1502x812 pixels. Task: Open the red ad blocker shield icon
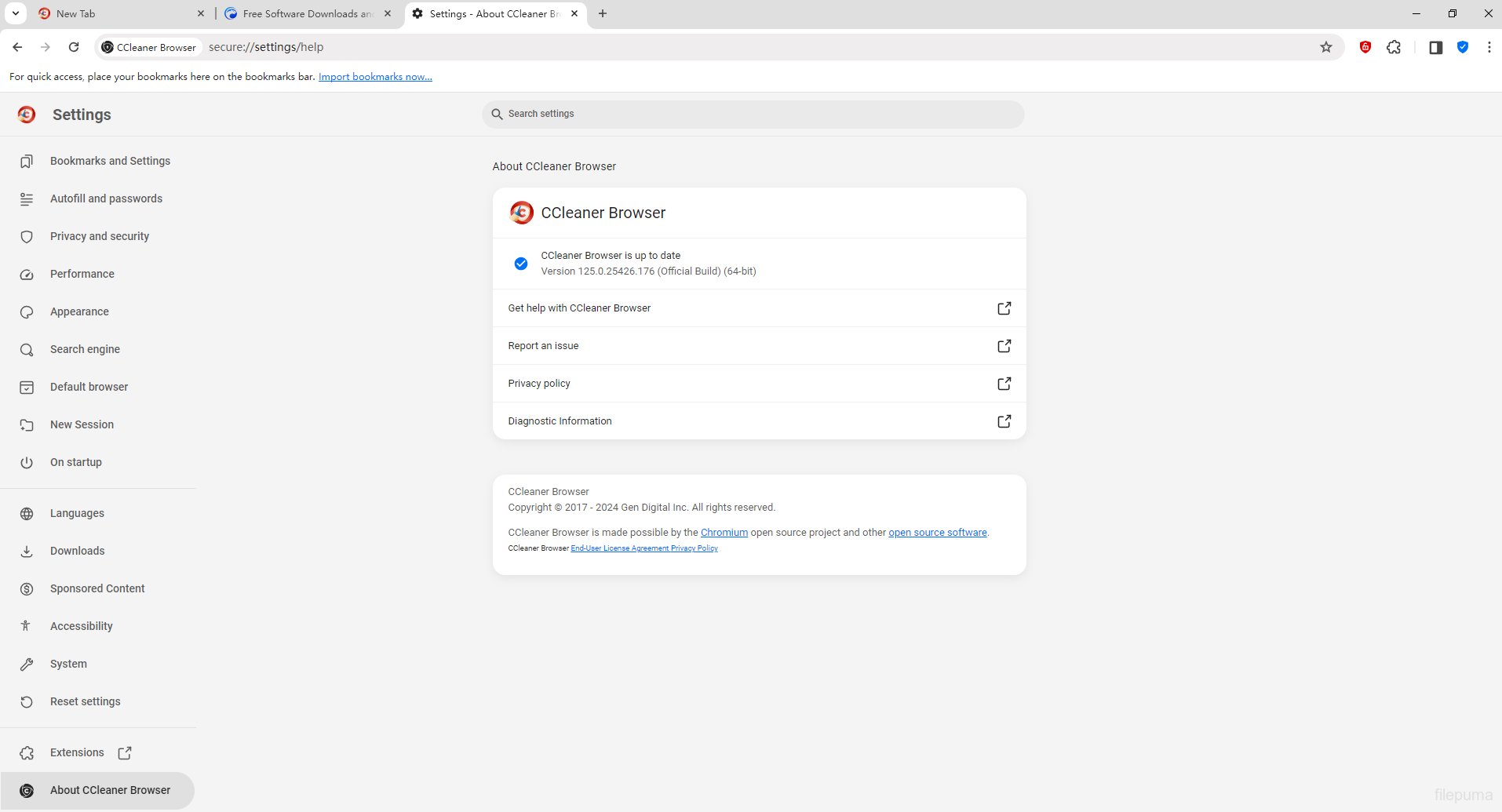coord(1365,47)
